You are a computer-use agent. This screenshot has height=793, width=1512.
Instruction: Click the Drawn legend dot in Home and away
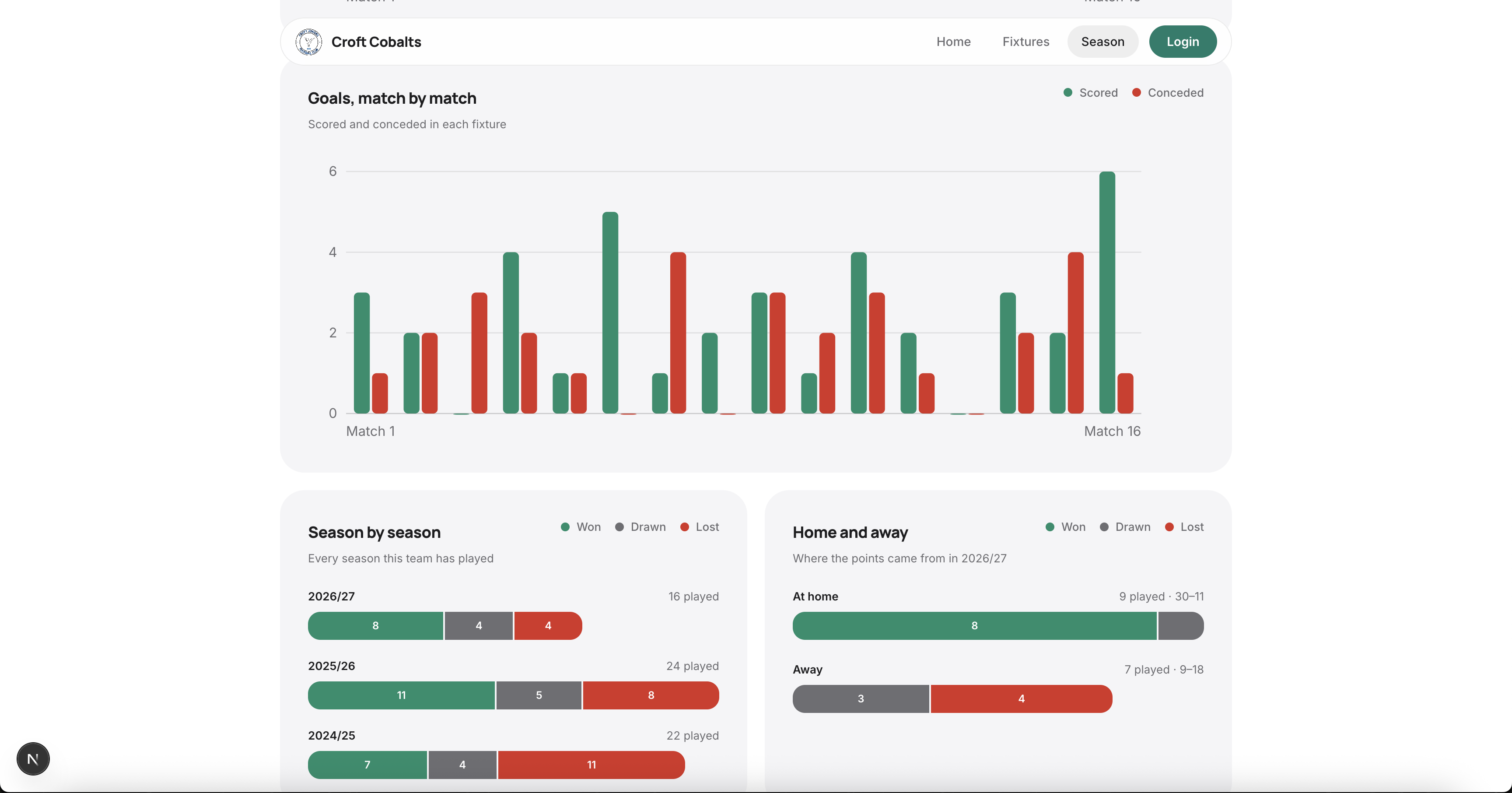1104,526
